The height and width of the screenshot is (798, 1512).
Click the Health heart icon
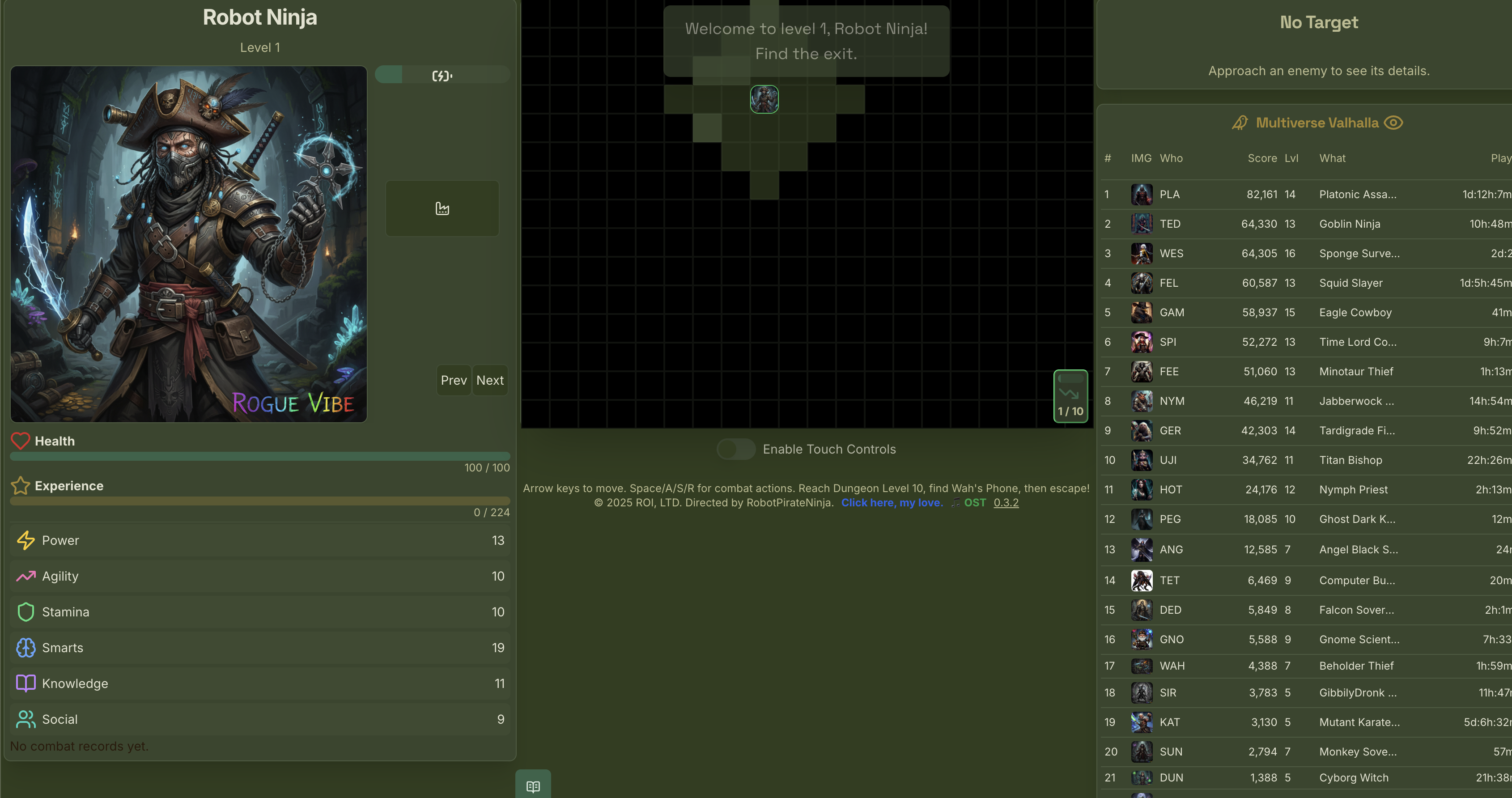tap(21, 441)
